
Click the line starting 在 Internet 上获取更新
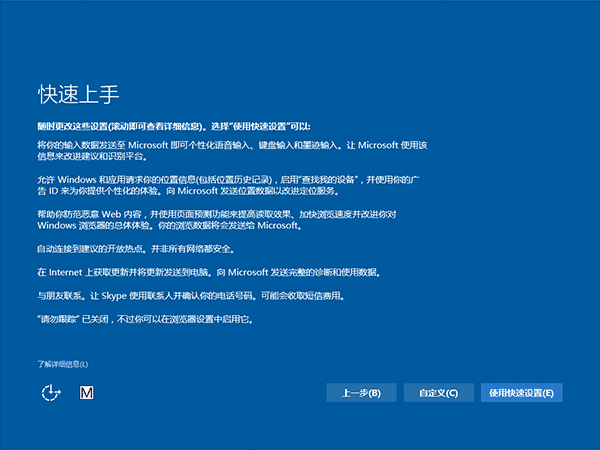point(209,272)
